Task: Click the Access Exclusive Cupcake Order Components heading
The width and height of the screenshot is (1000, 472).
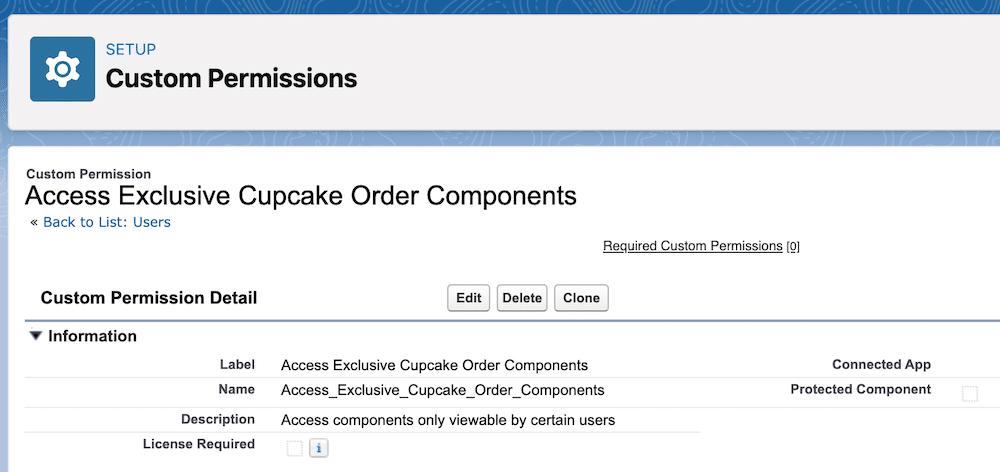Action: 301,196
